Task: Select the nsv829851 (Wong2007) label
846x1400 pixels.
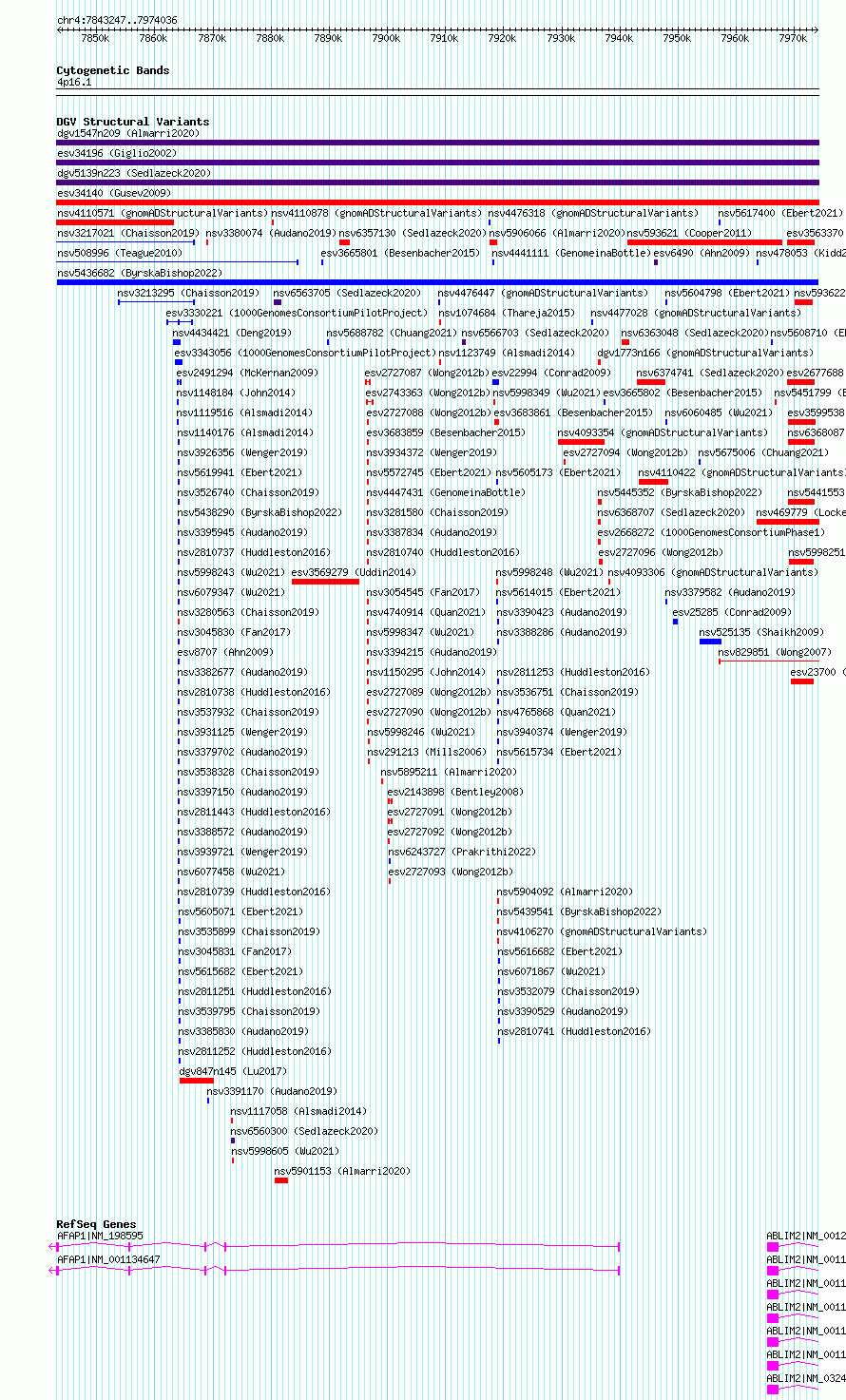Action: [x=775, y=652]
